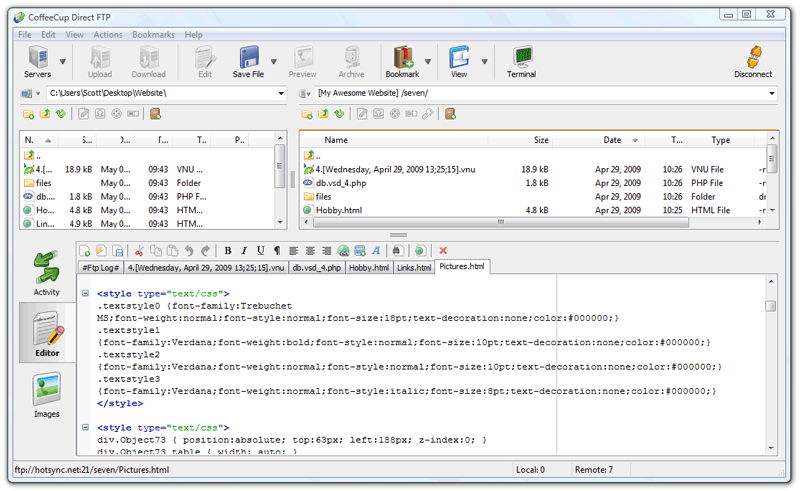Create a new document in editor
This screenshot has height=491, width=800.
click(x=85, y=251)
